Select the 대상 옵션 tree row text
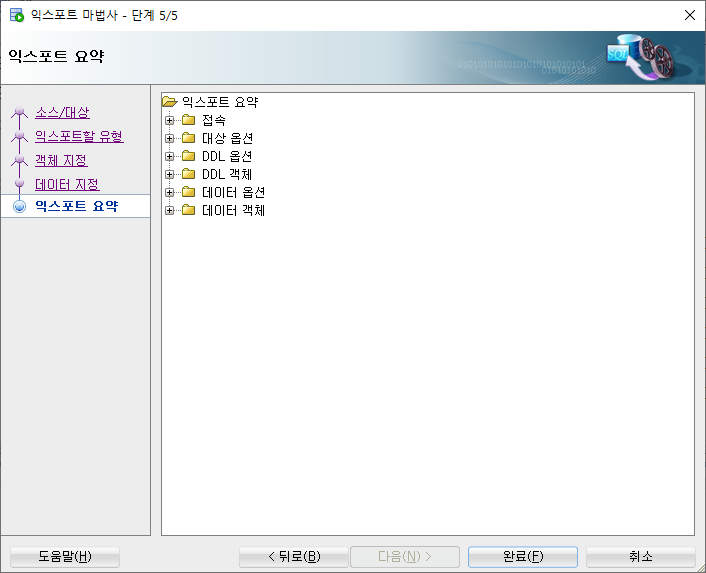Screen dimensions: 706x573 pyautogui.click(x=227, y=138)
